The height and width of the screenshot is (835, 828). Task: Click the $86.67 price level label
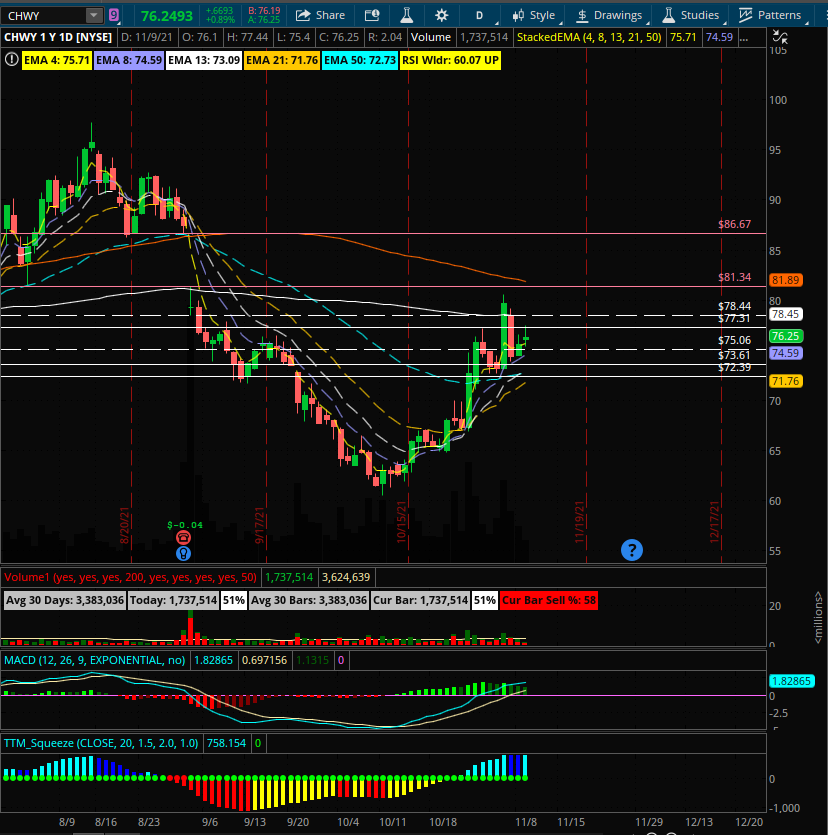coord(734,224)
